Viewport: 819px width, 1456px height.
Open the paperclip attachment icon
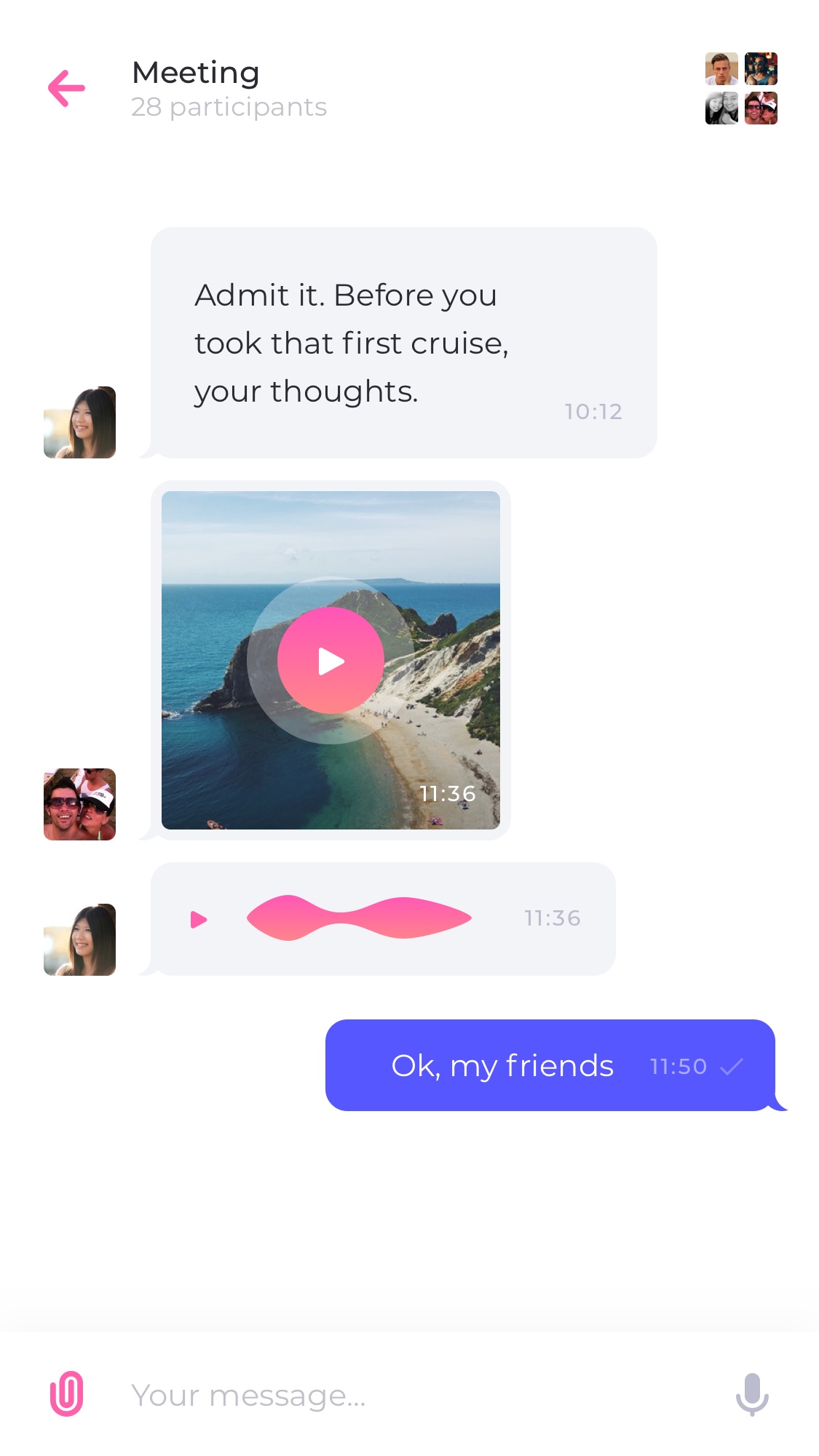point(66,1393)
